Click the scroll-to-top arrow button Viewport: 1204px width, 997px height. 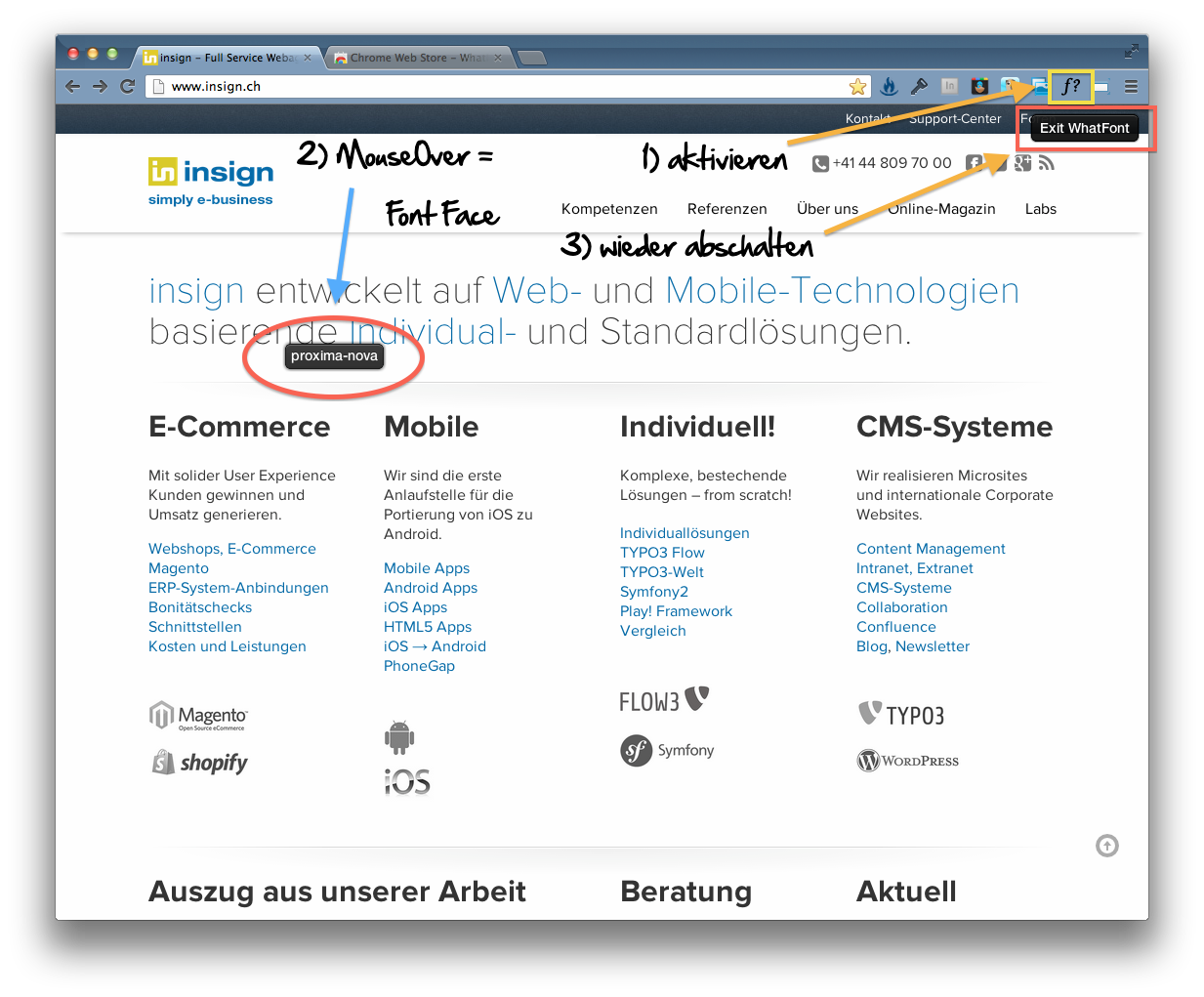(x=1107, y=846)
